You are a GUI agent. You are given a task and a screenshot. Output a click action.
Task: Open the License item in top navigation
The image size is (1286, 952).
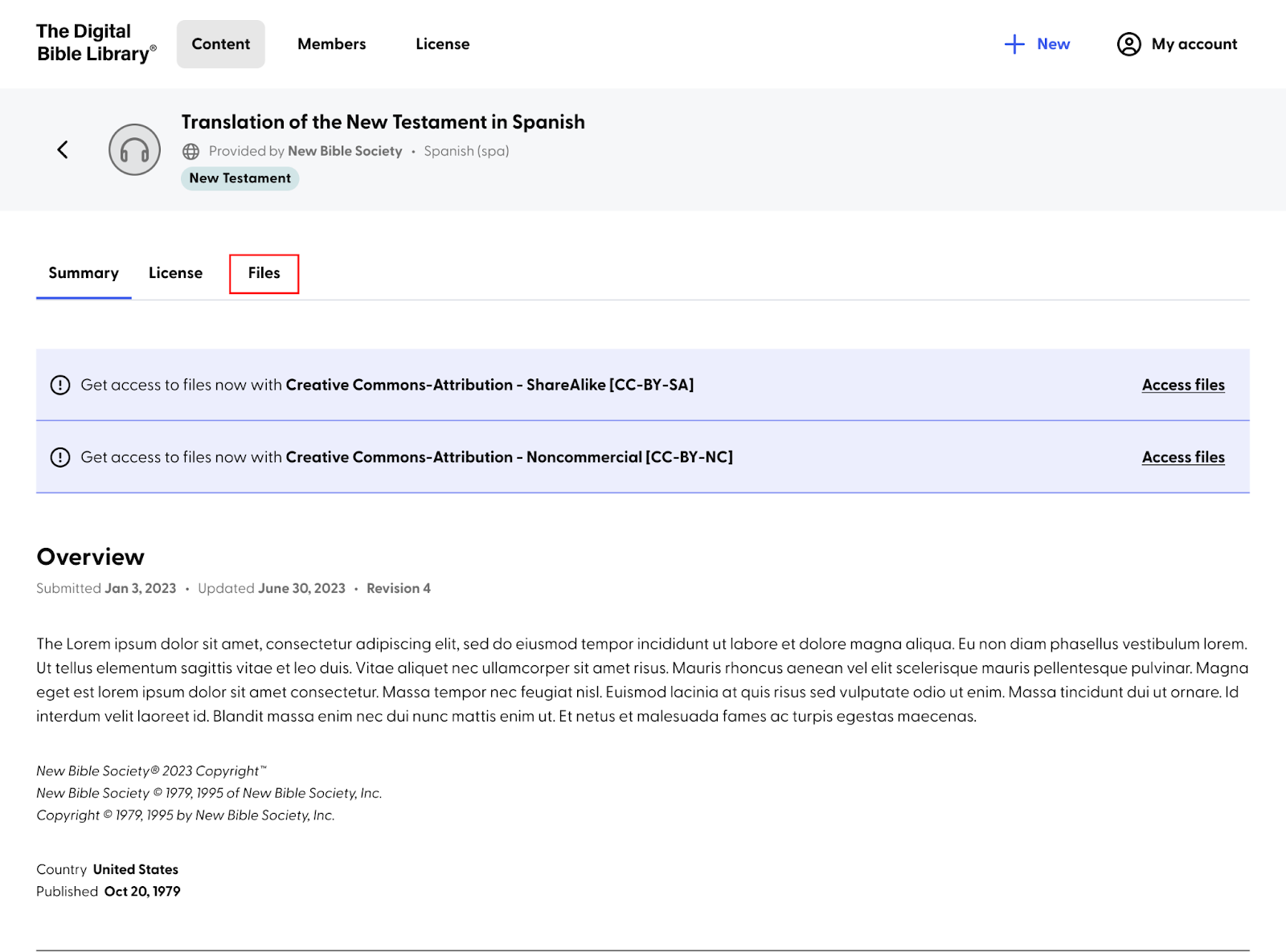[443, 44]
